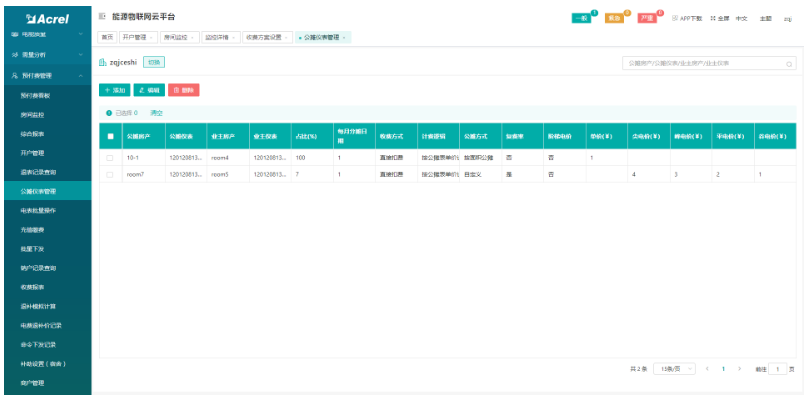Viewport: 804px width, 396px height.
Task: Close the 房间监控 tab with its x
Action: tap(192, 37)
